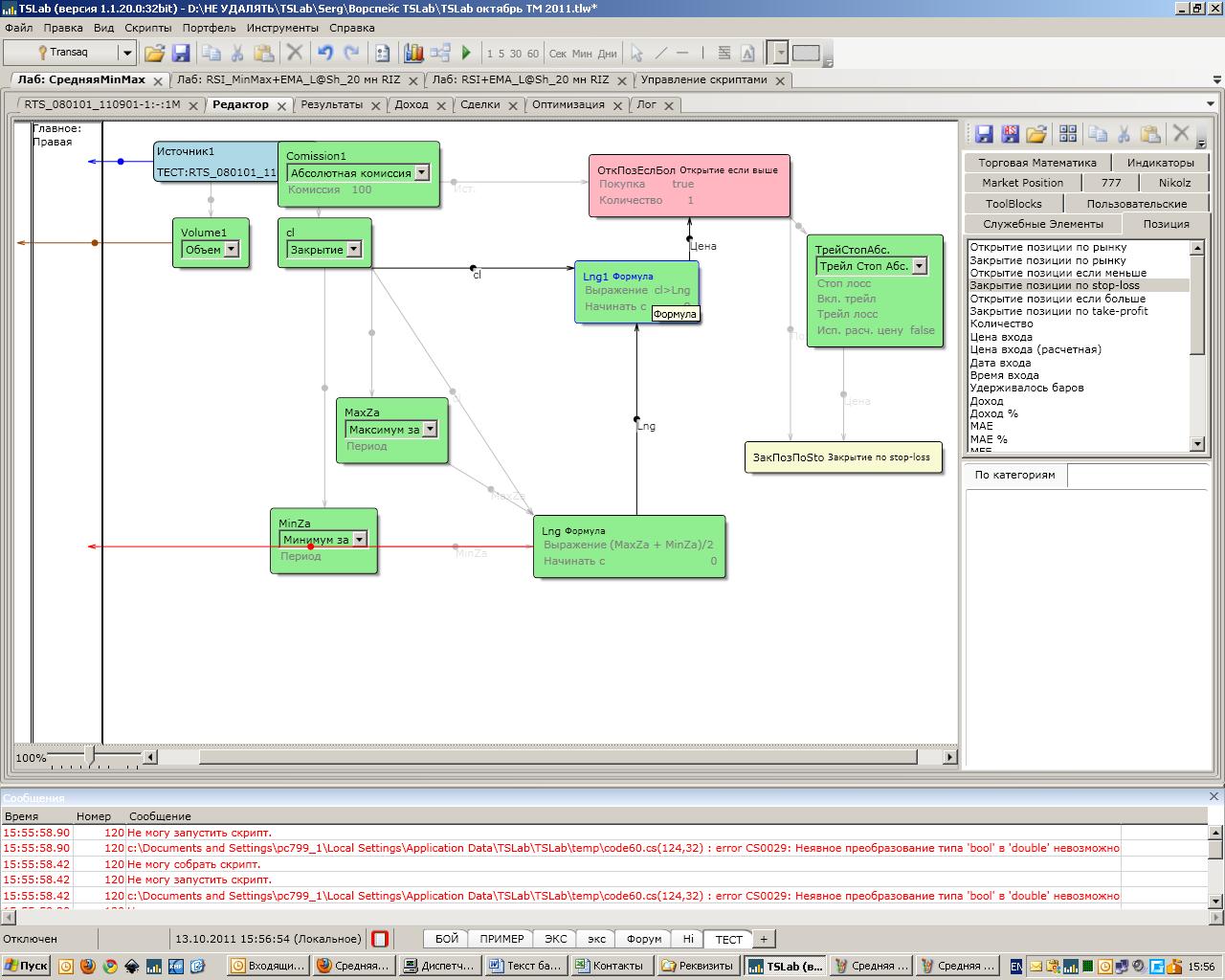
Task: Click the four-squares grid icon in editor panel
Action: (1068, 134)
